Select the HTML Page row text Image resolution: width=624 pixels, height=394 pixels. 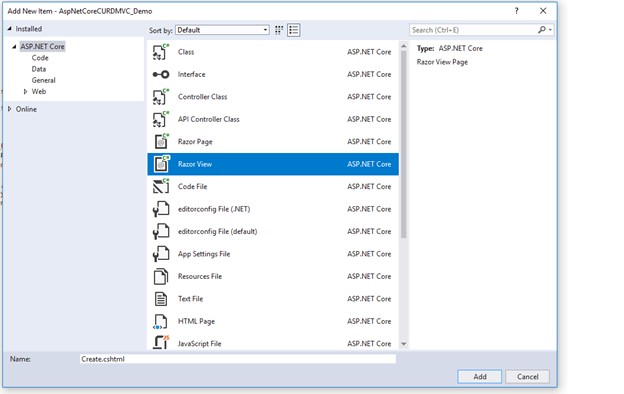pyautogui.click(x=196, y=321)
